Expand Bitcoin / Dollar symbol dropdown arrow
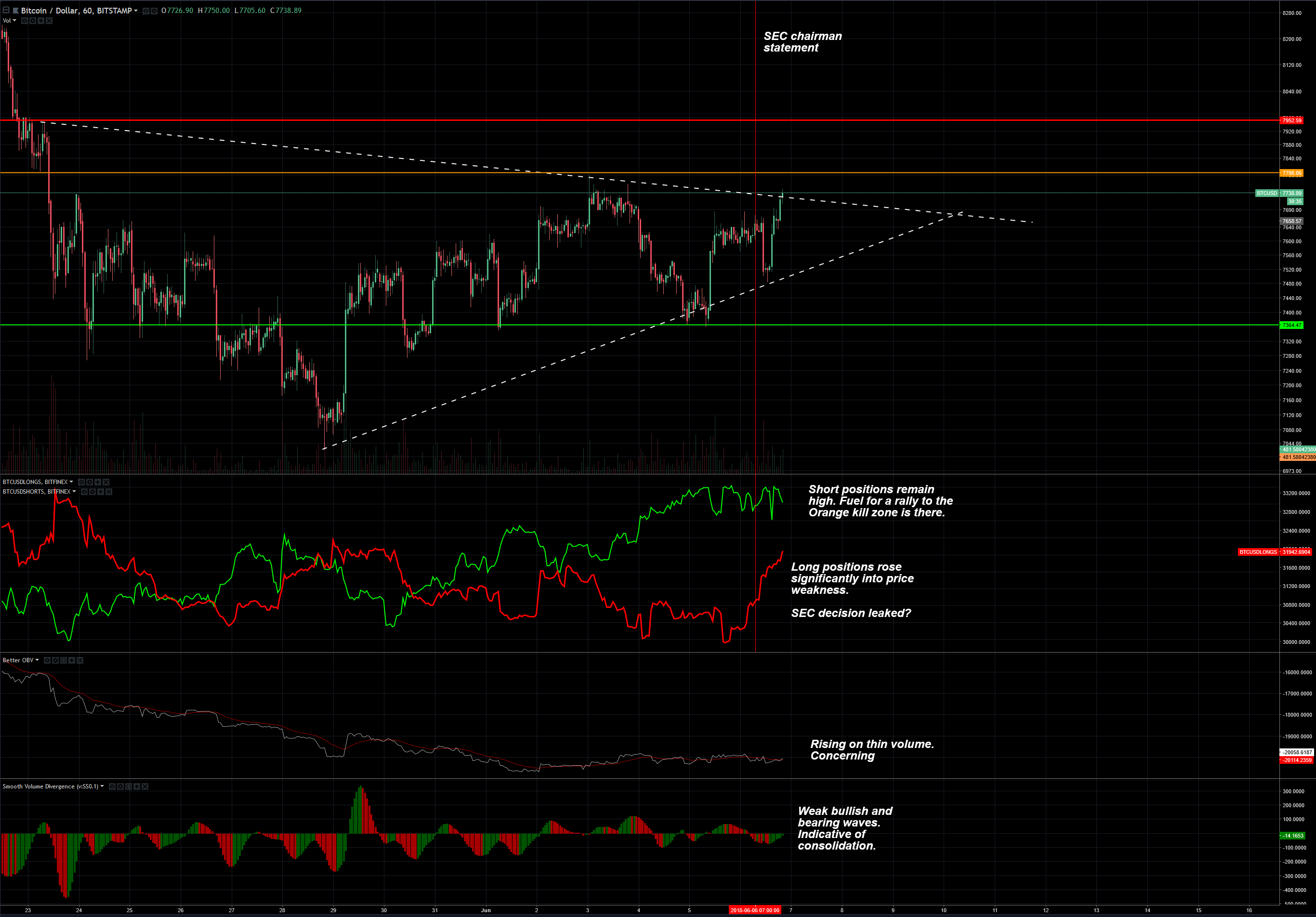1316x917 pixels. tap(136, 10)
